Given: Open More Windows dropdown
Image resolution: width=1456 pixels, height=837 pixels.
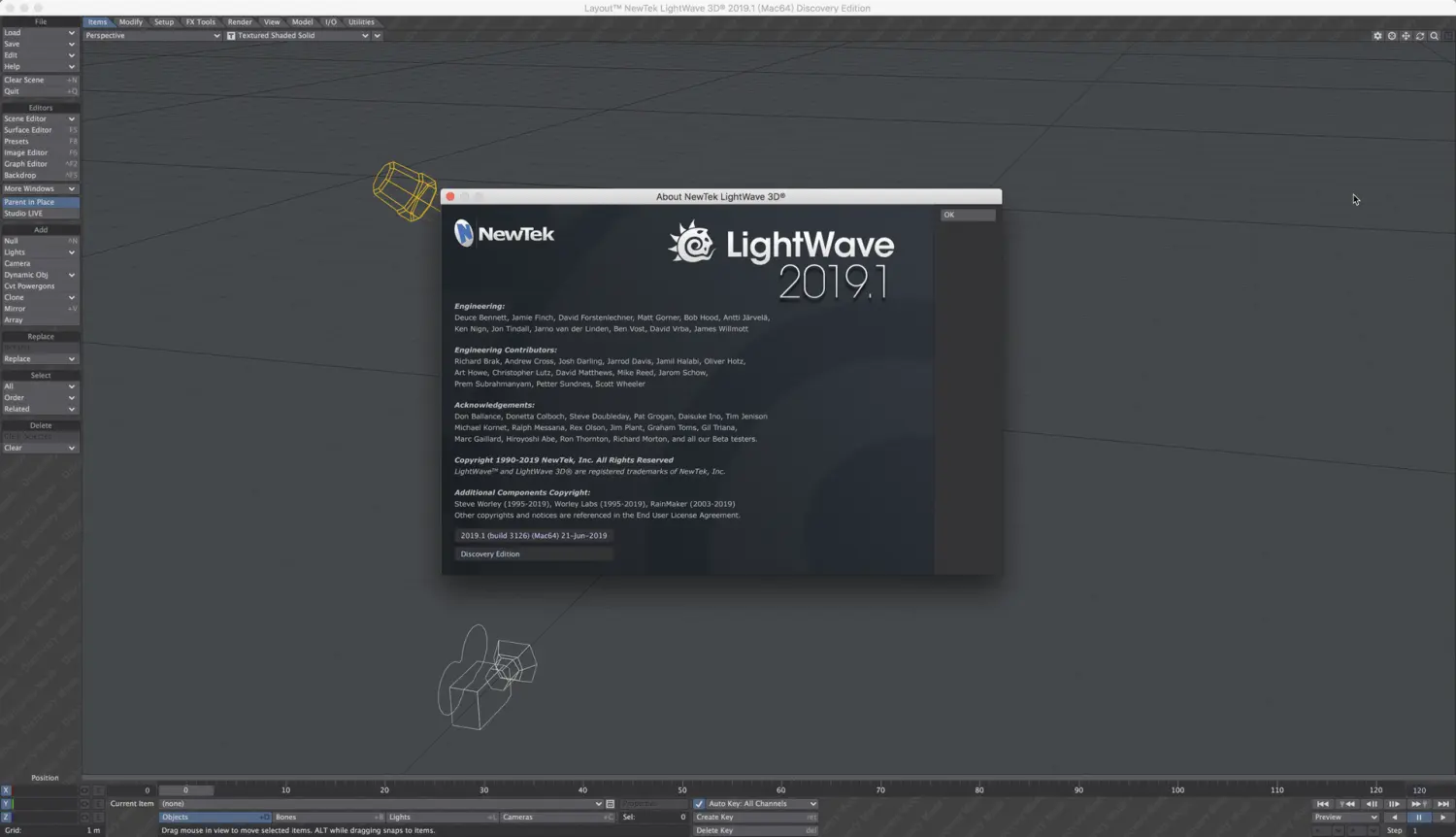Looking at the screenshot, I should pos(40,189).
